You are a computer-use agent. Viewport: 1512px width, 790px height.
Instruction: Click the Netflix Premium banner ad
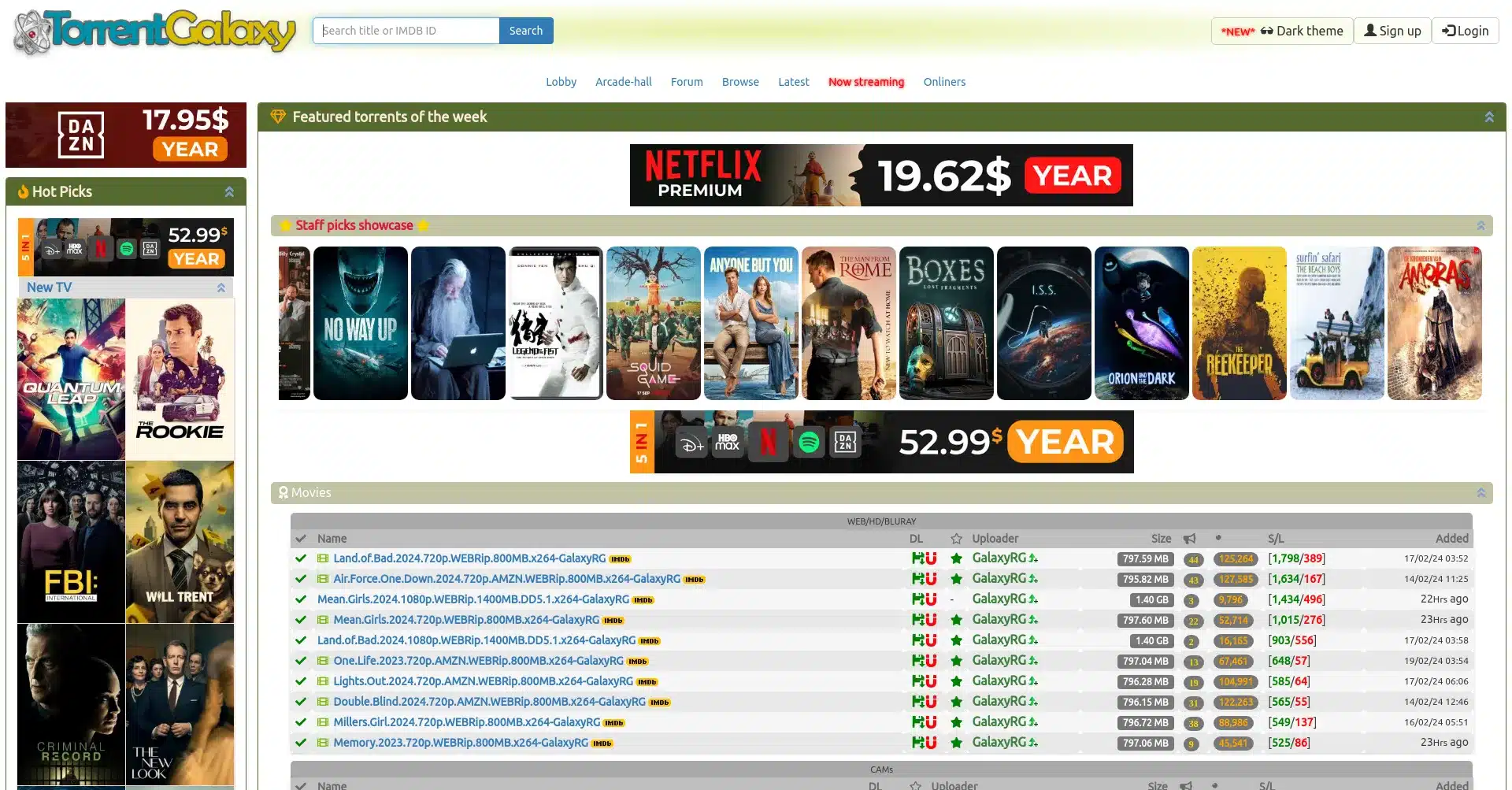(x=881, y=175)
